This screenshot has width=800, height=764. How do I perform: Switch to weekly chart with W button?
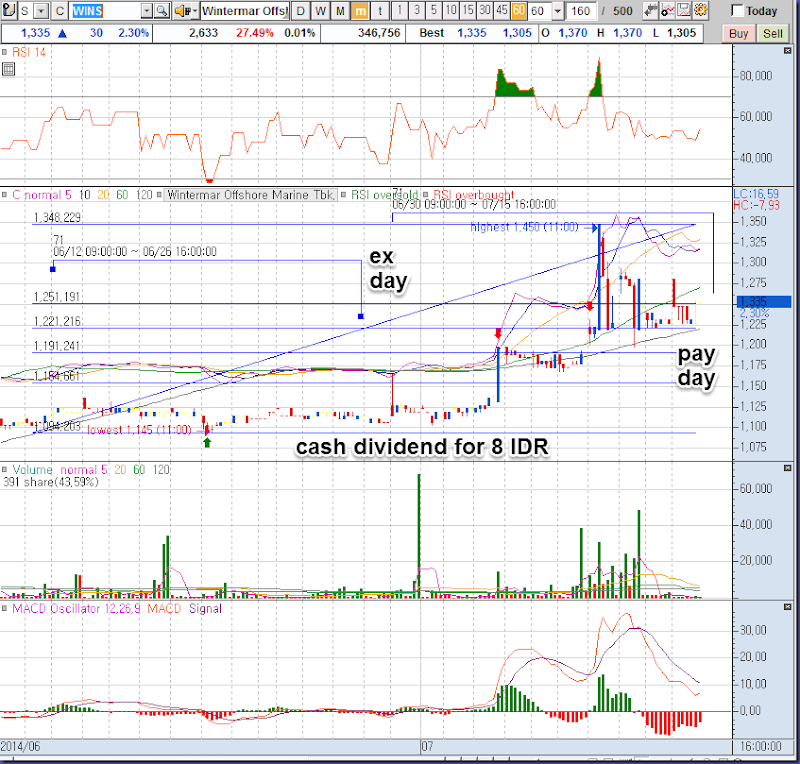tap(320, 11)
